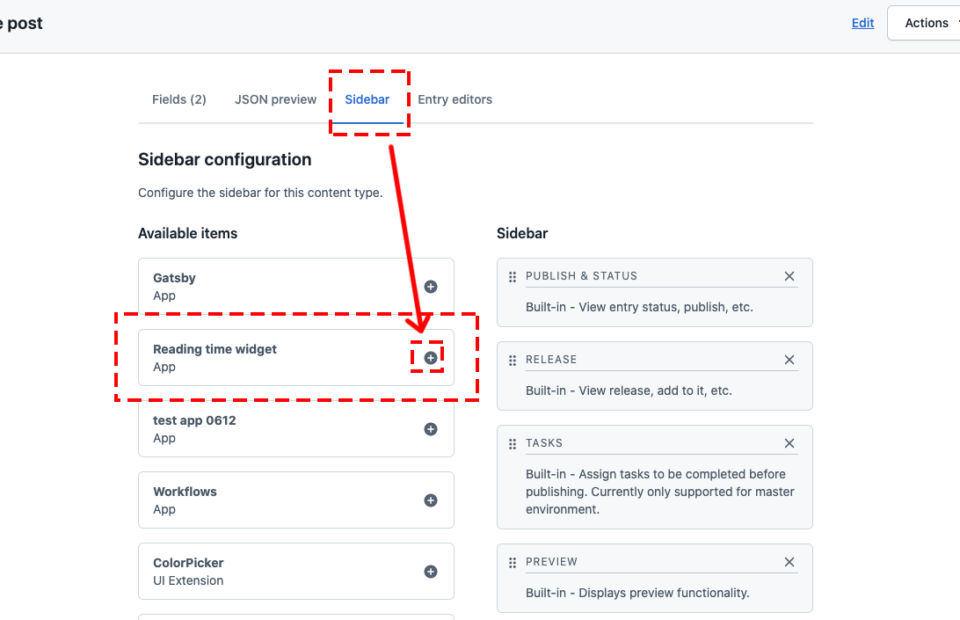
Task: Switch to Fields (2) tab
Action: pyautogui.click(x=179, y=99)
